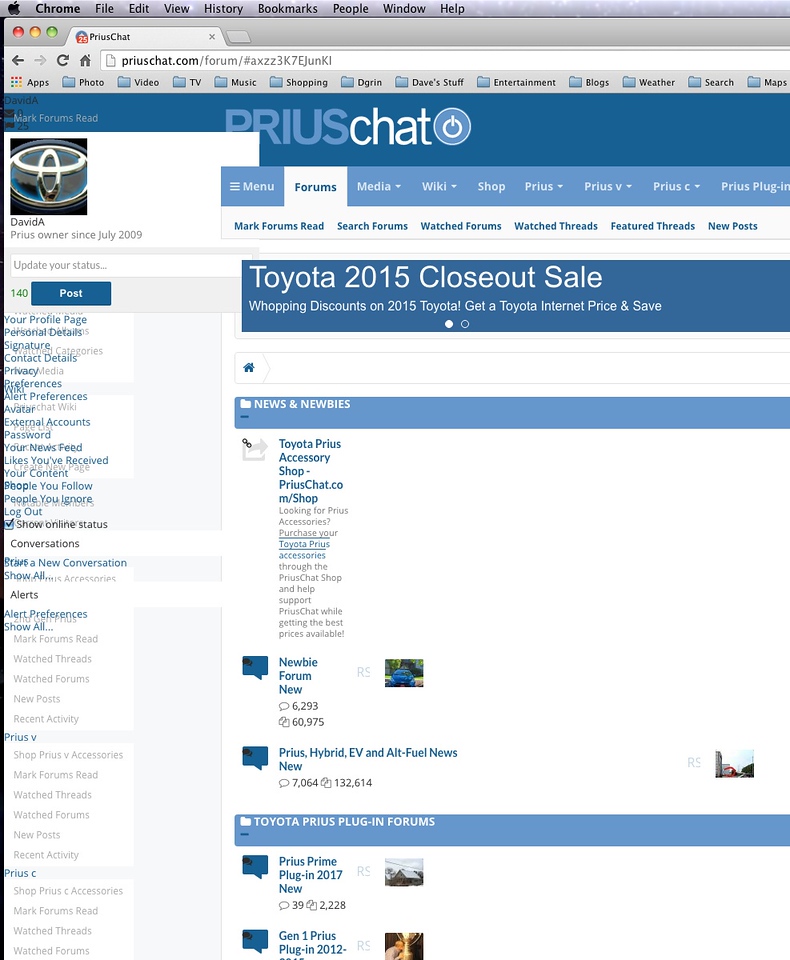The image size is (790, 960).
Task: Toggle the Show online status checkbox
Action: pos(9,524)
